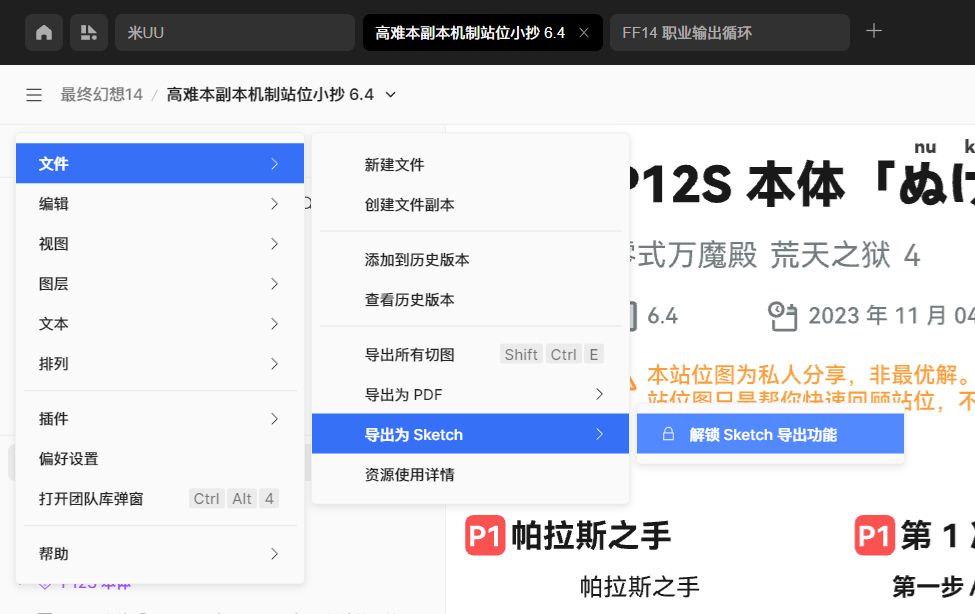This screenshot has height=614, width=975.
Task: Open the 帮助 submenu
Action: click(160, 554)
